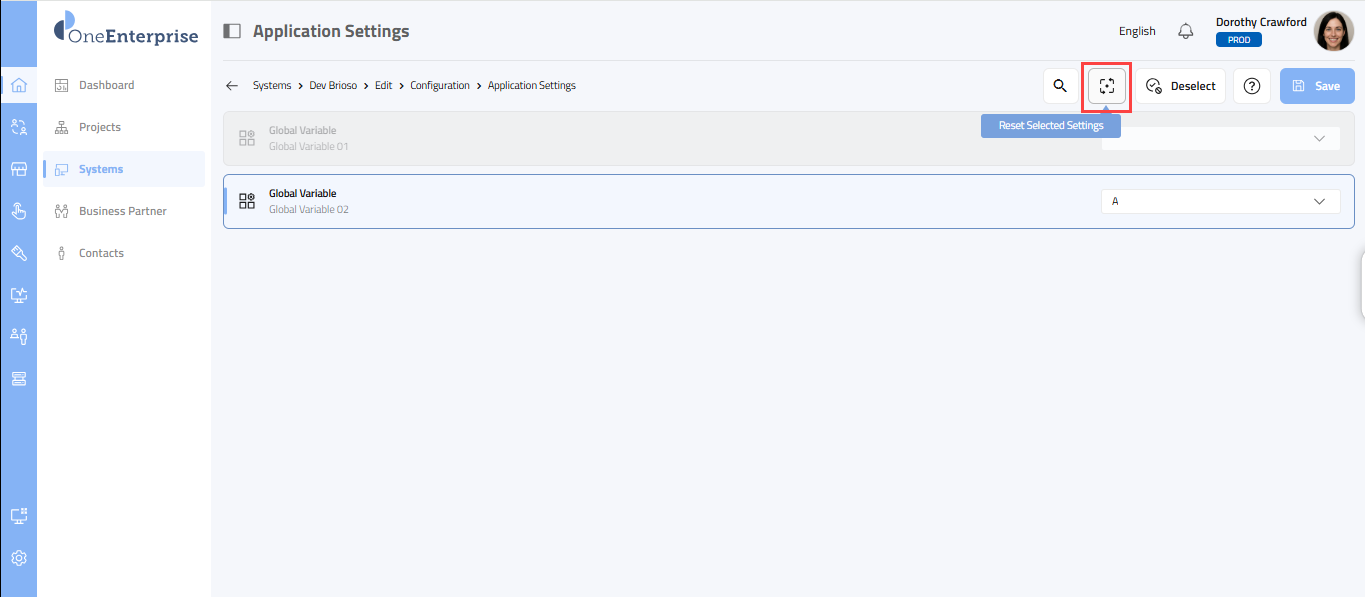Expand the Global Variable 02 dropdown
The image size is (1365, 597).
tap(1318, 201)
